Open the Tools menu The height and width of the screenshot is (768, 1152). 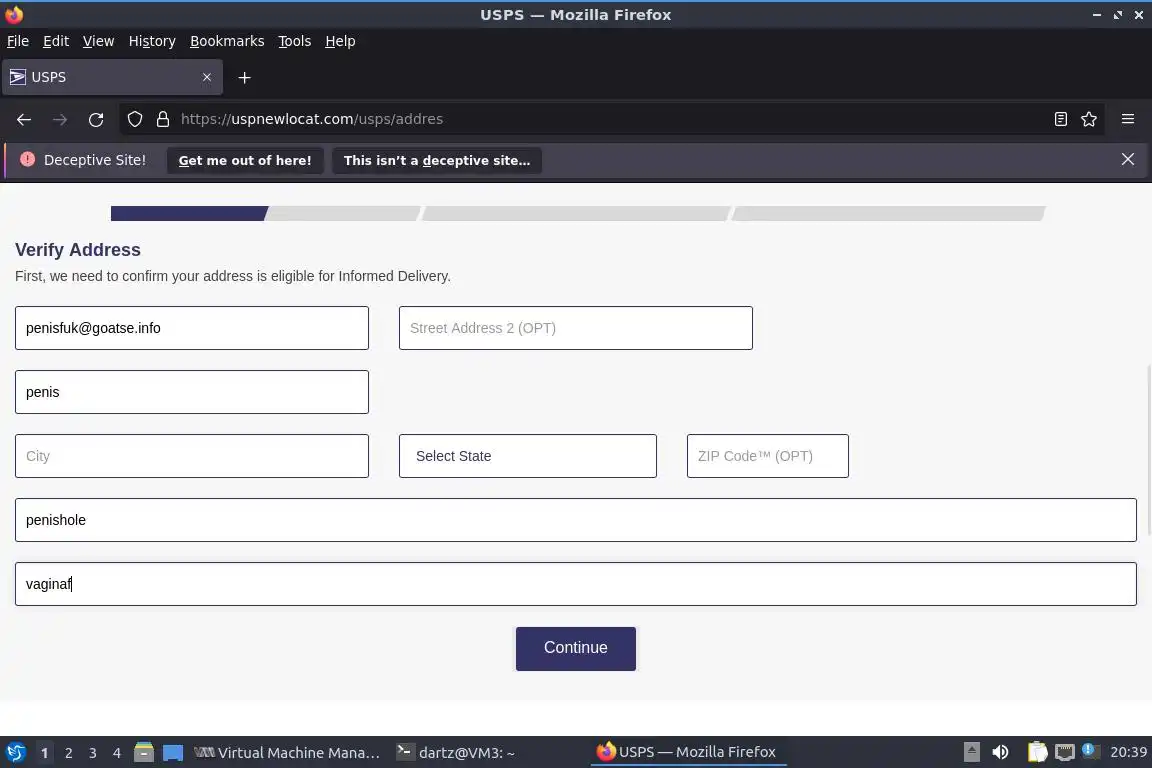click(295, 41)
